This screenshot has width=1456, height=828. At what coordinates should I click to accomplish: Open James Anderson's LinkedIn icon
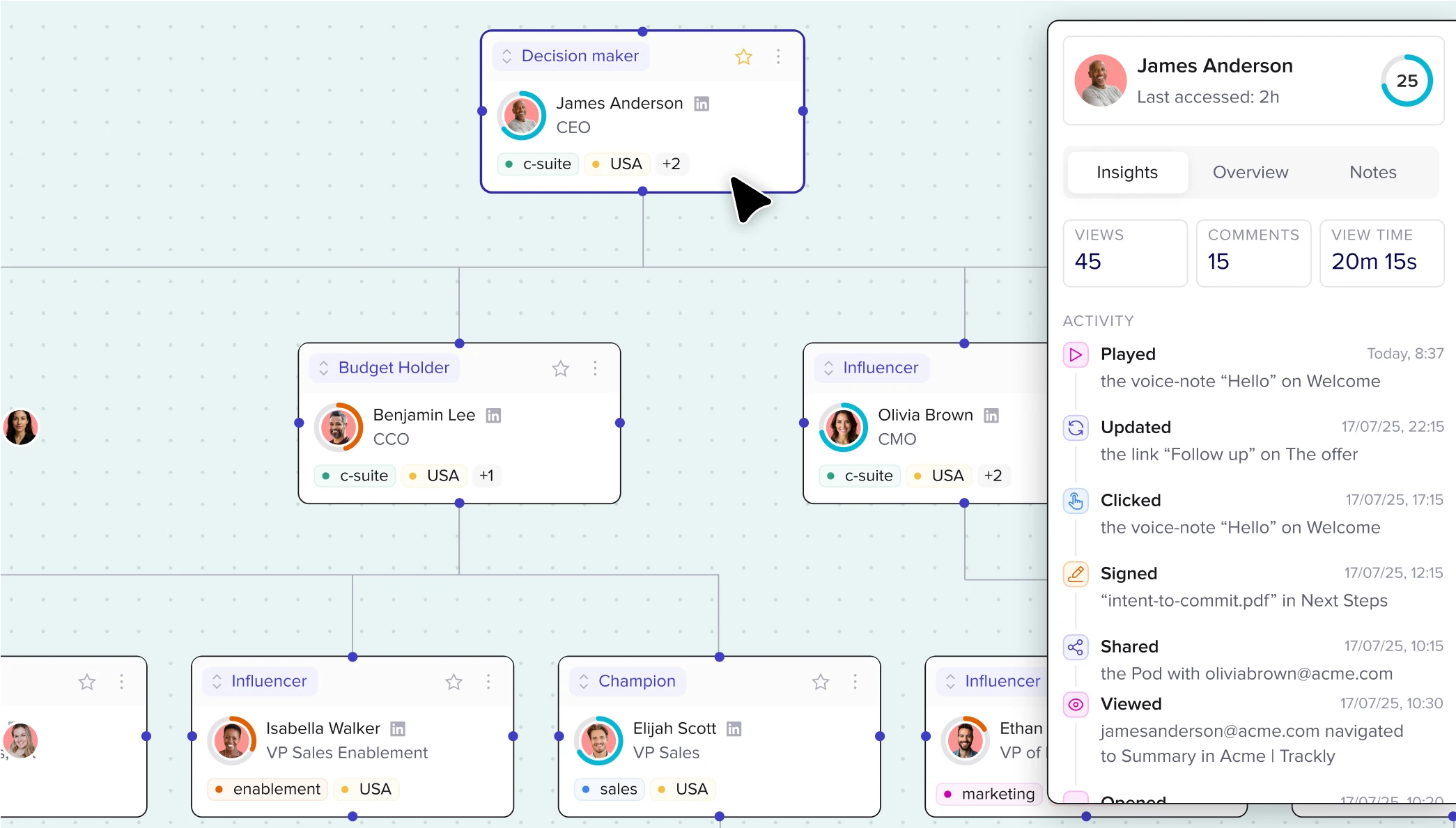pos(702,104)
